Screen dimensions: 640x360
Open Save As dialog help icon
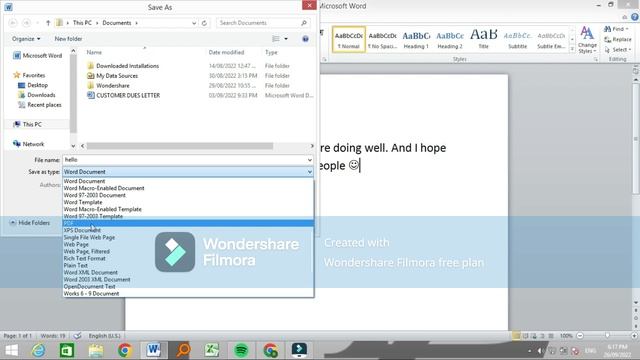[x=305, y=39]
